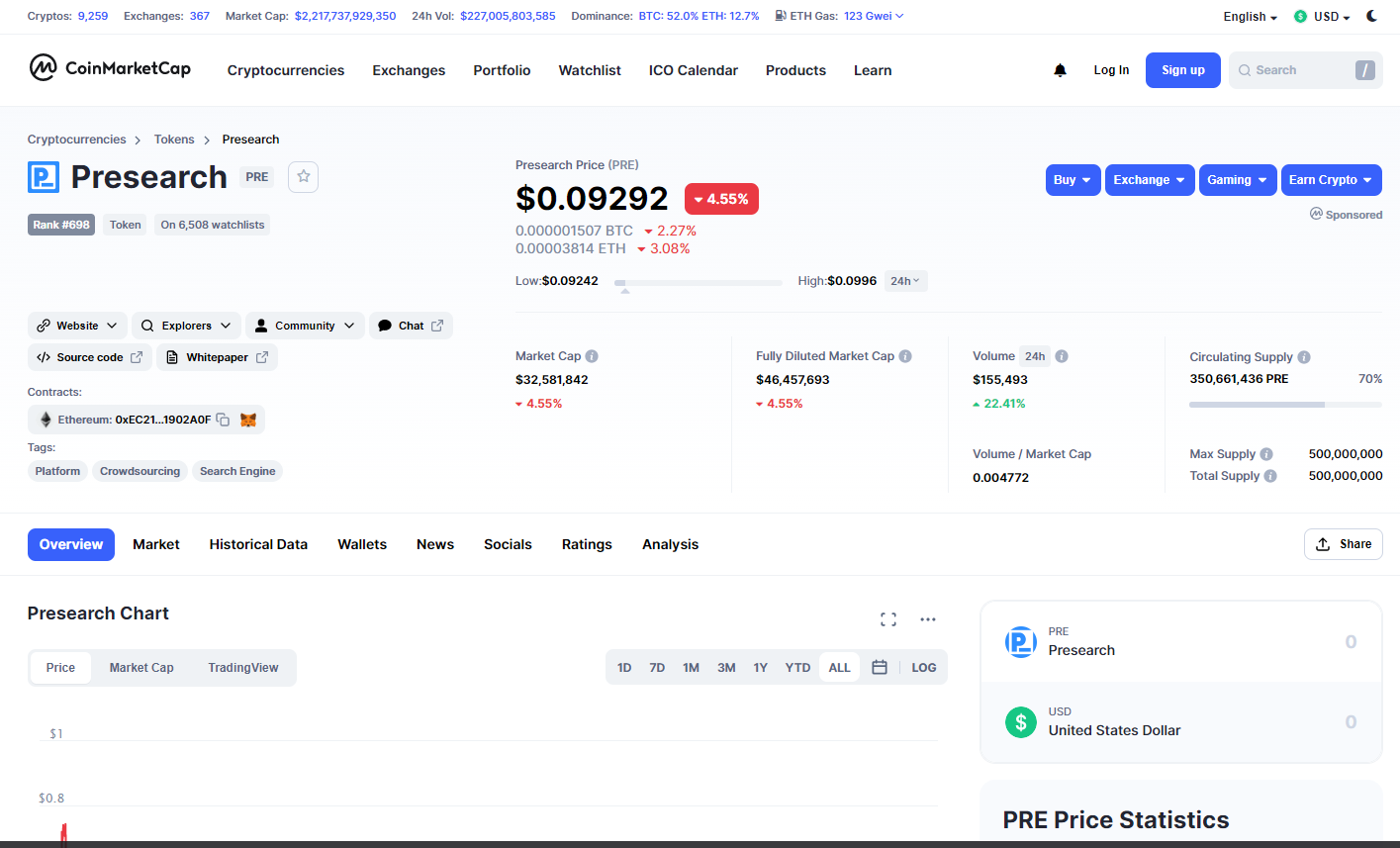1400x848 pixels.
Task: Open the Chat external link
Action: [411, 326]
